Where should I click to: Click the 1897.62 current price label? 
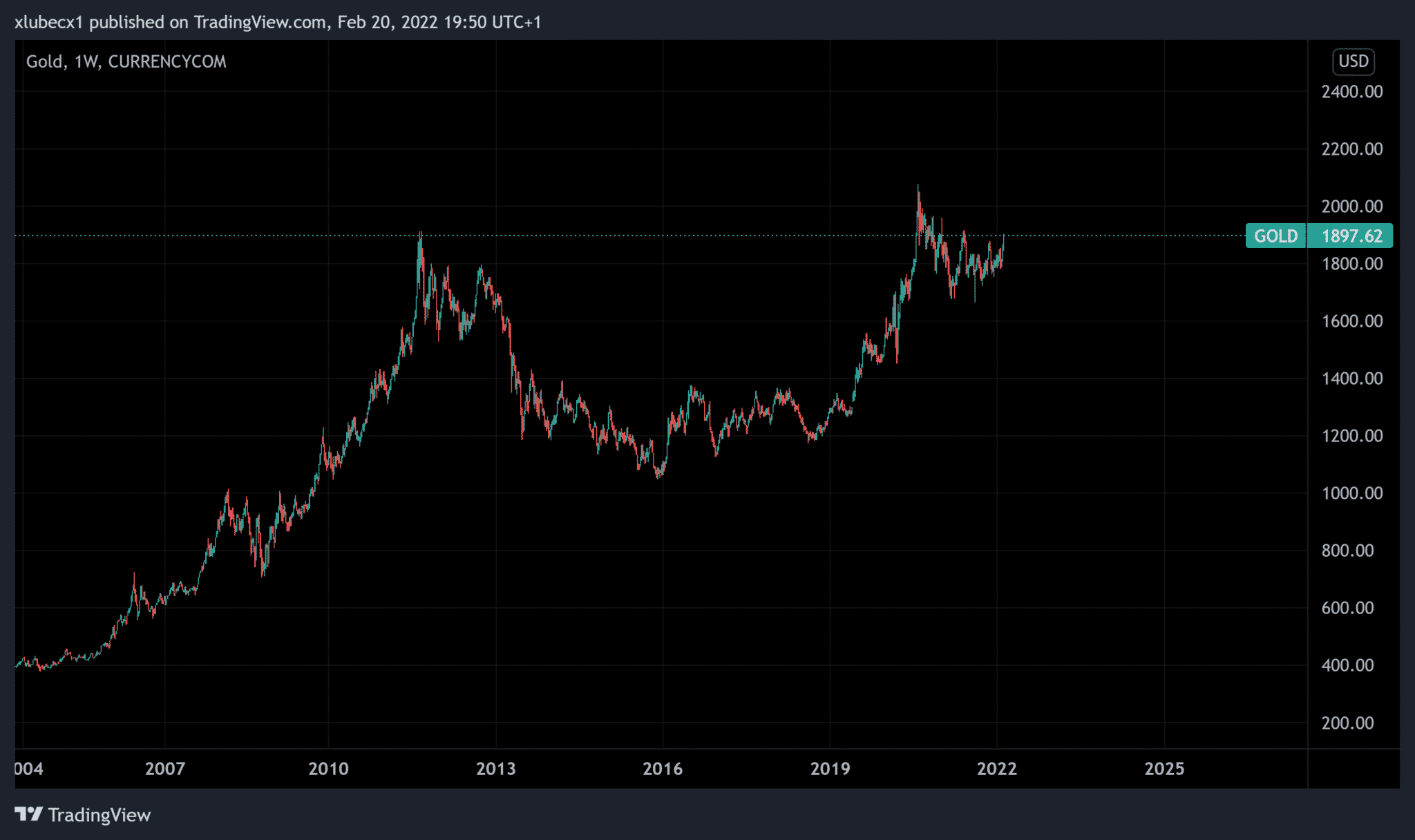[x=1351, y=236]
